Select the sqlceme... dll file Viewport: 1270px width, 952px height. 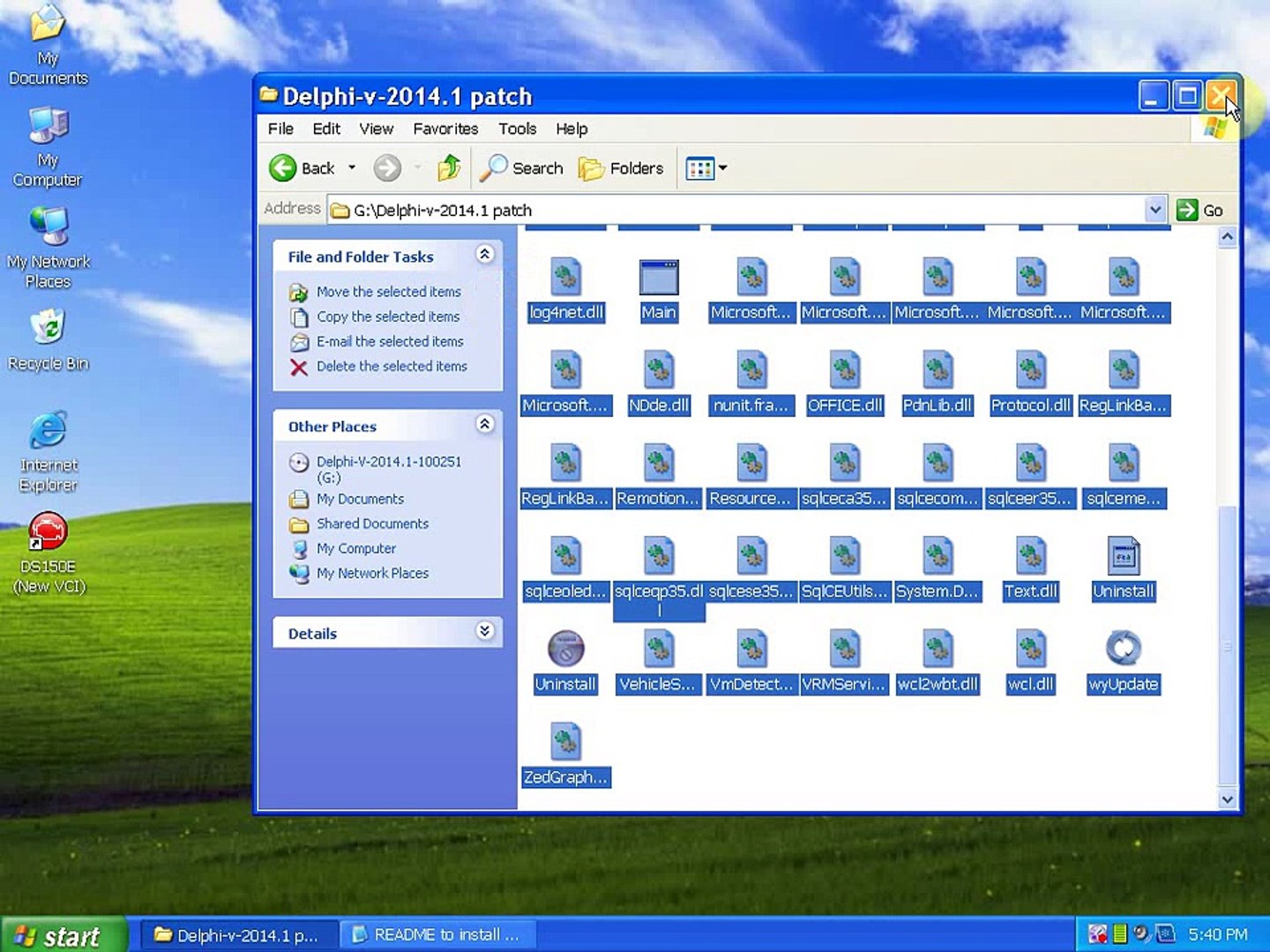[1124, 475]
